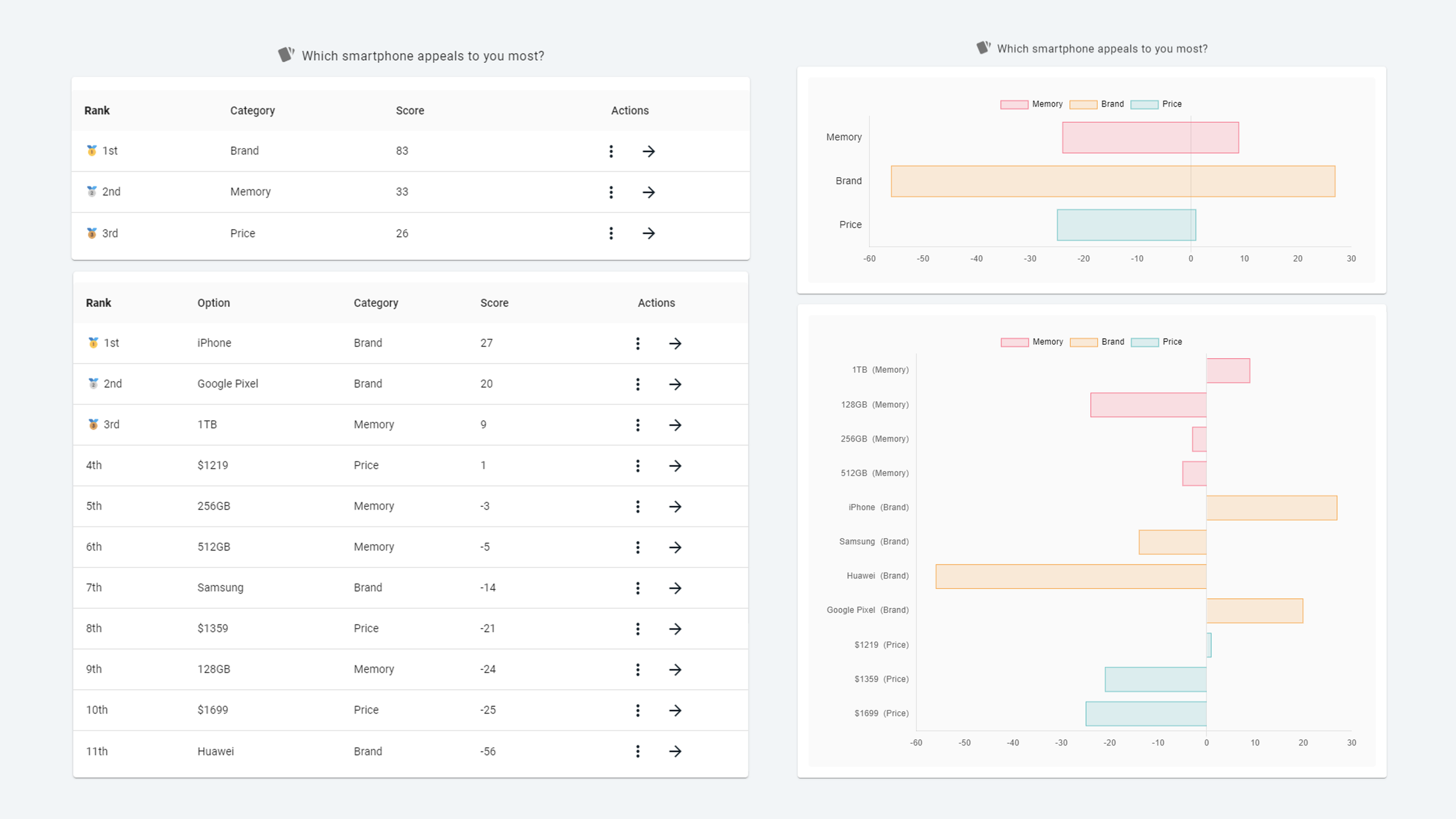Open the three-dot menu in the 512GB row

638,547
